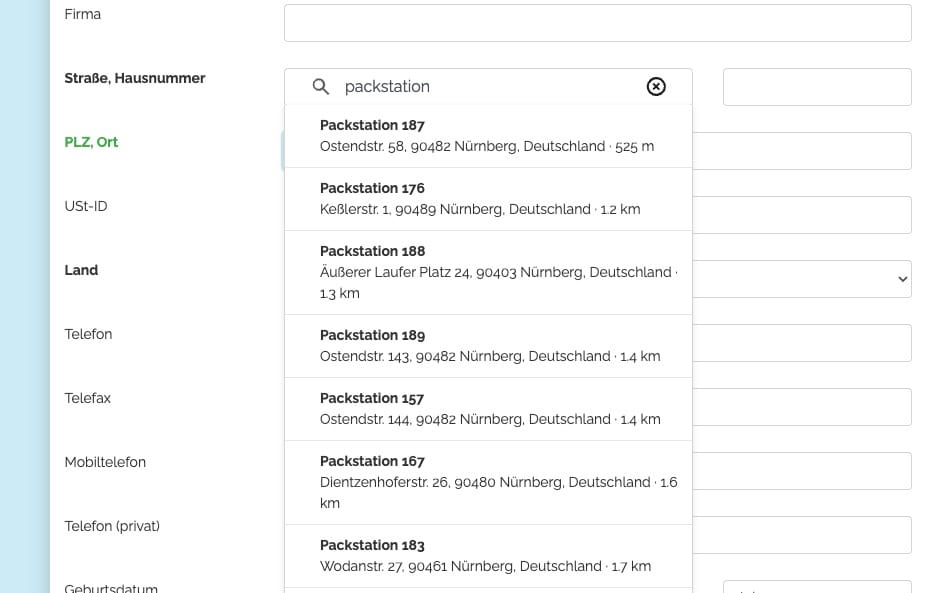Viewport: 949px width, 593px height.
Task: Select Packstation 187 at Ostendstr. 58
Action: (x=487, y=136)
